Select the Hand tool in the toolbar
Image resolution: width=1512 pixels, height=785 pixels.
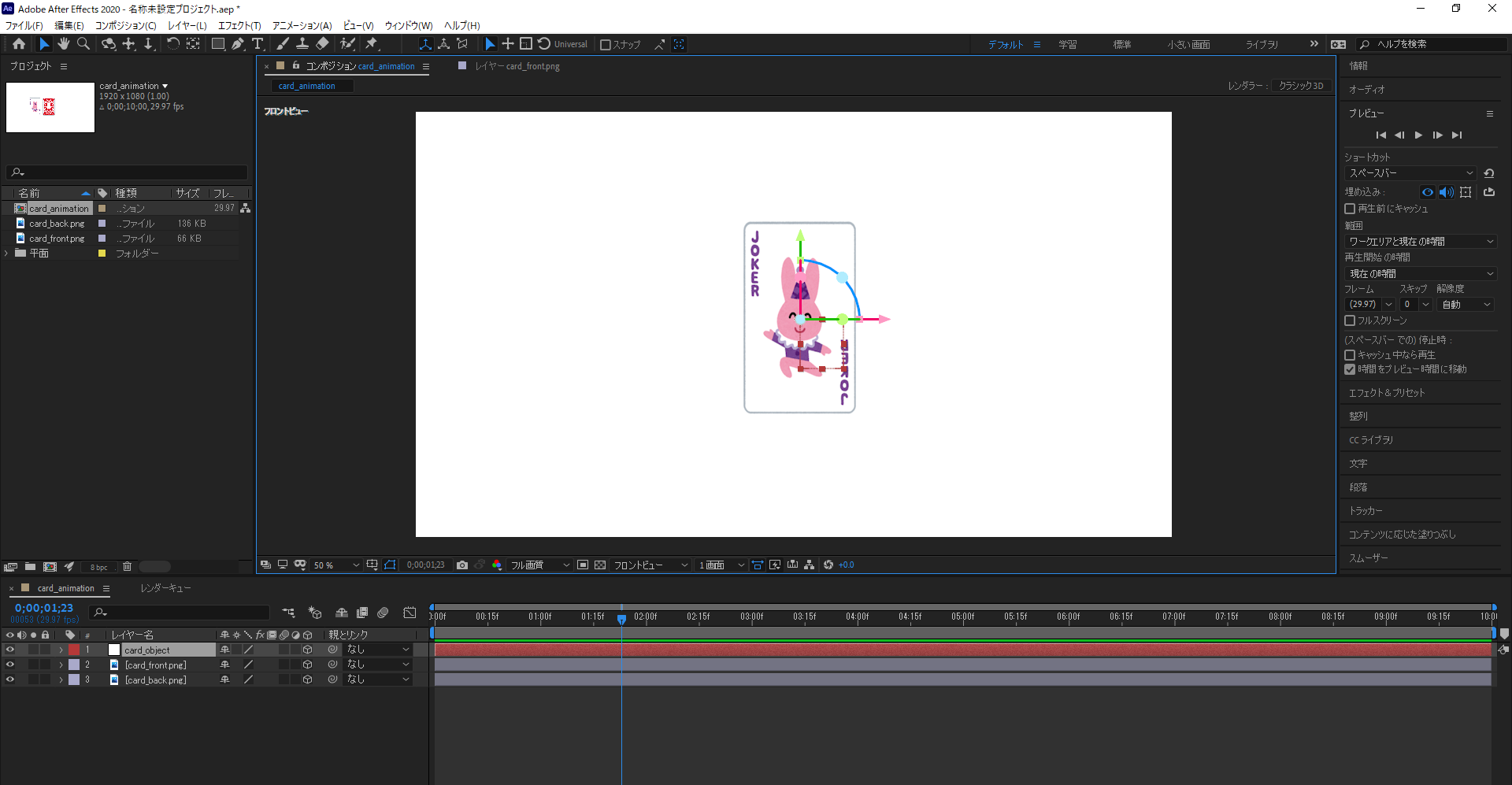(x=64, y=44)
